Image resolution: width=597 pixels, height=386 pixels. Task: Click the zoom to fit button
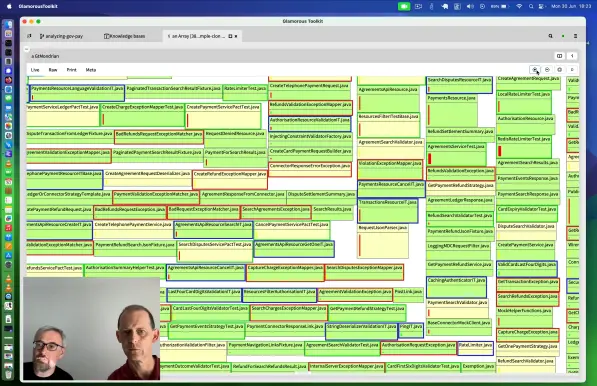(x=559, y=70)
